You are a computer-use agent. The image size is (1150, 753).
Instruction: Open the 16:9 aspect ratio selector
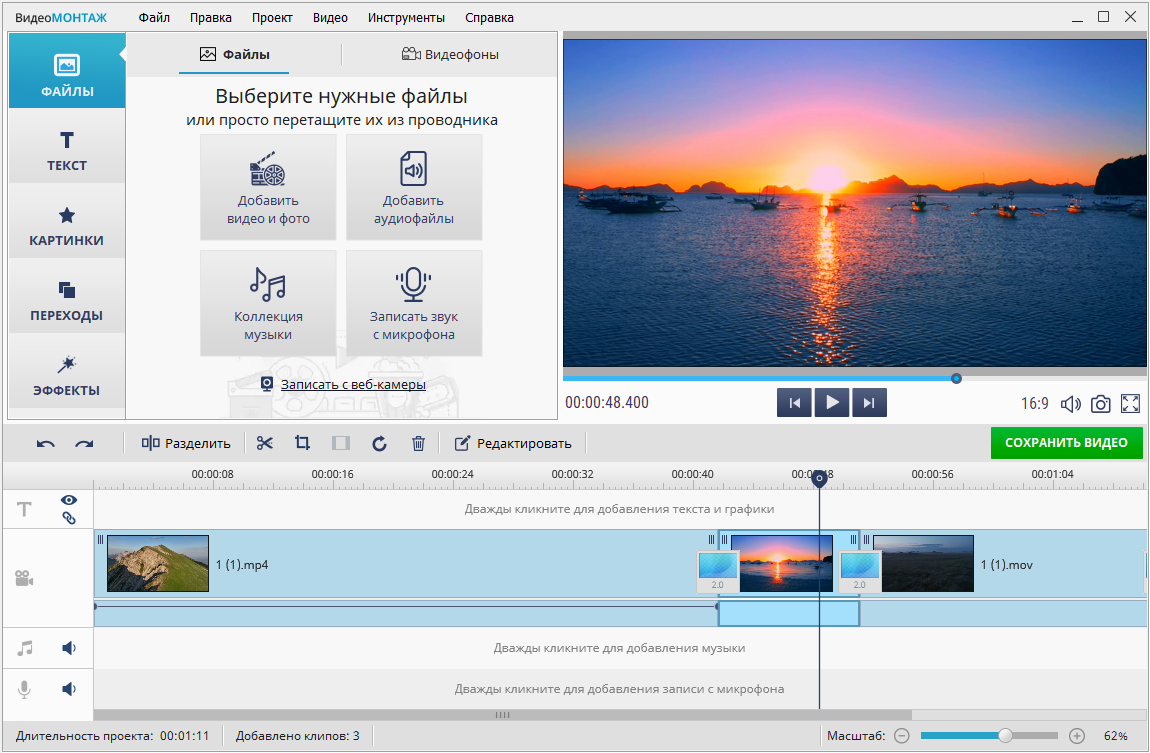[1034, 404]
